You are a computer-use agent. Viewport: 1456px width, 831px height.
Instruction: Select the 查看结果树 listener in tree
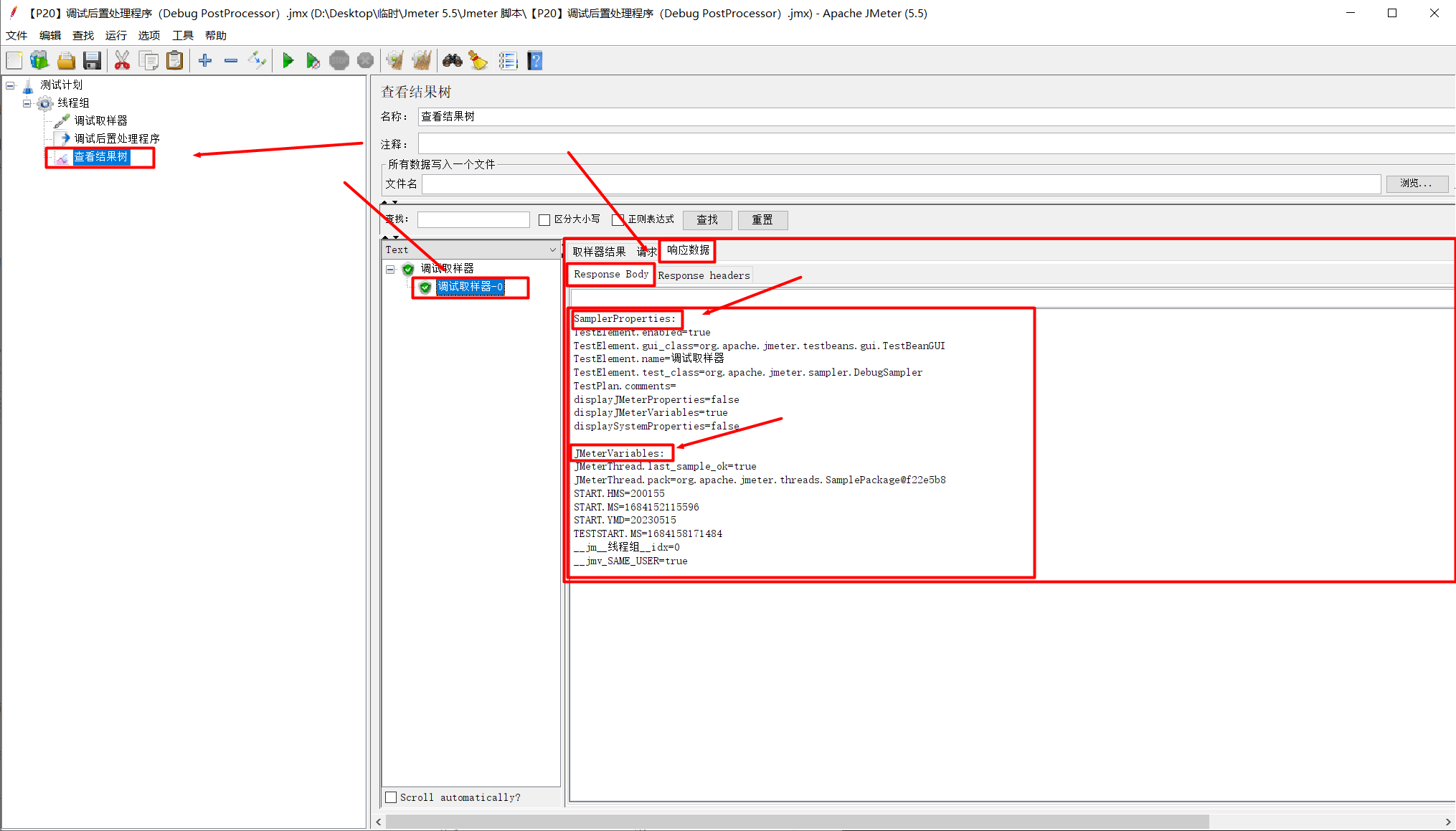(x=101, y=156)
